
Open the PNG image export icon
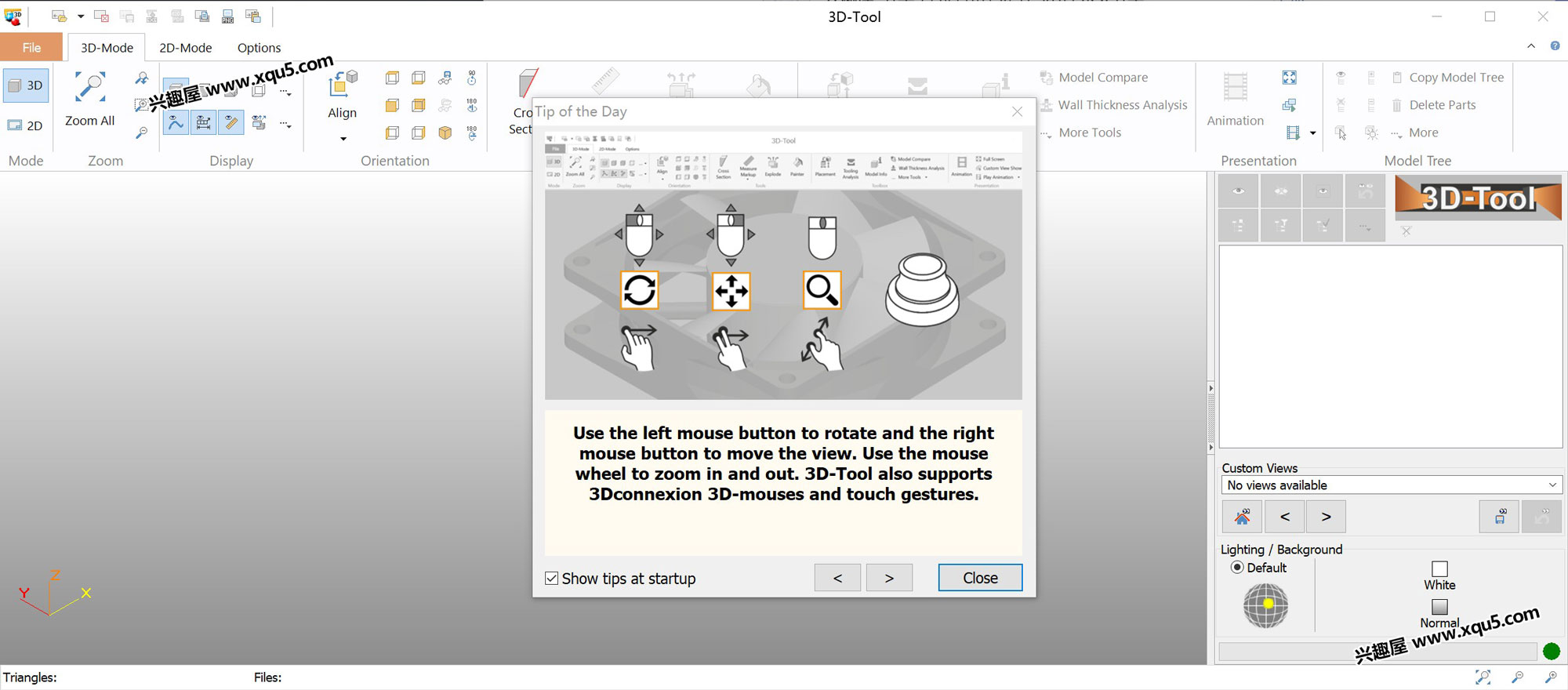tap(227, 16)
